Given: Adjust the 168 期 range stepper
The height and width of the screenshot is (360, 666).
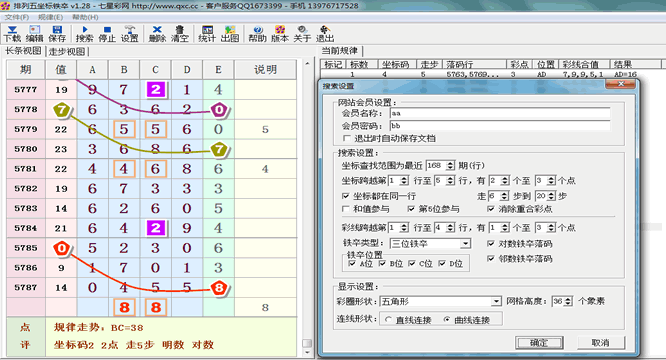Looking at the screenshot, I should coord(451,165).
